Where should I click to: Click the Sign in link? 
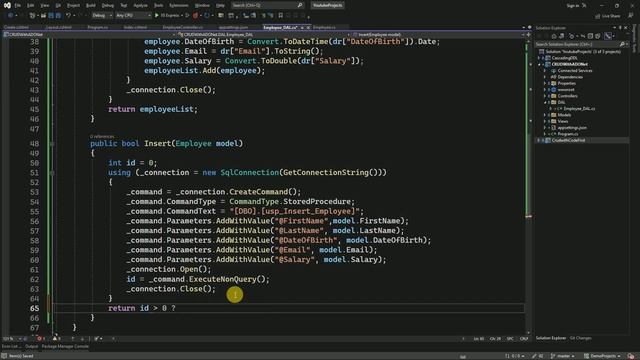573,5
